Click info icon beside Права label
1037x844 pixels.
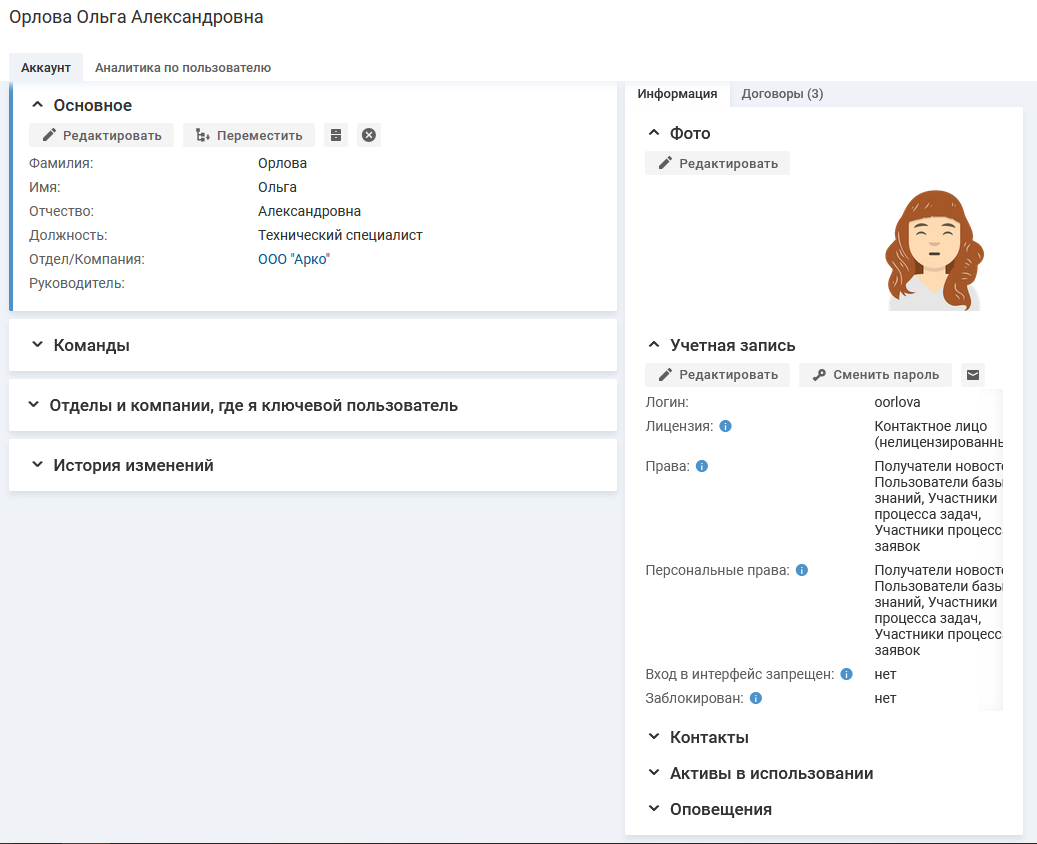tap(702, 466)
